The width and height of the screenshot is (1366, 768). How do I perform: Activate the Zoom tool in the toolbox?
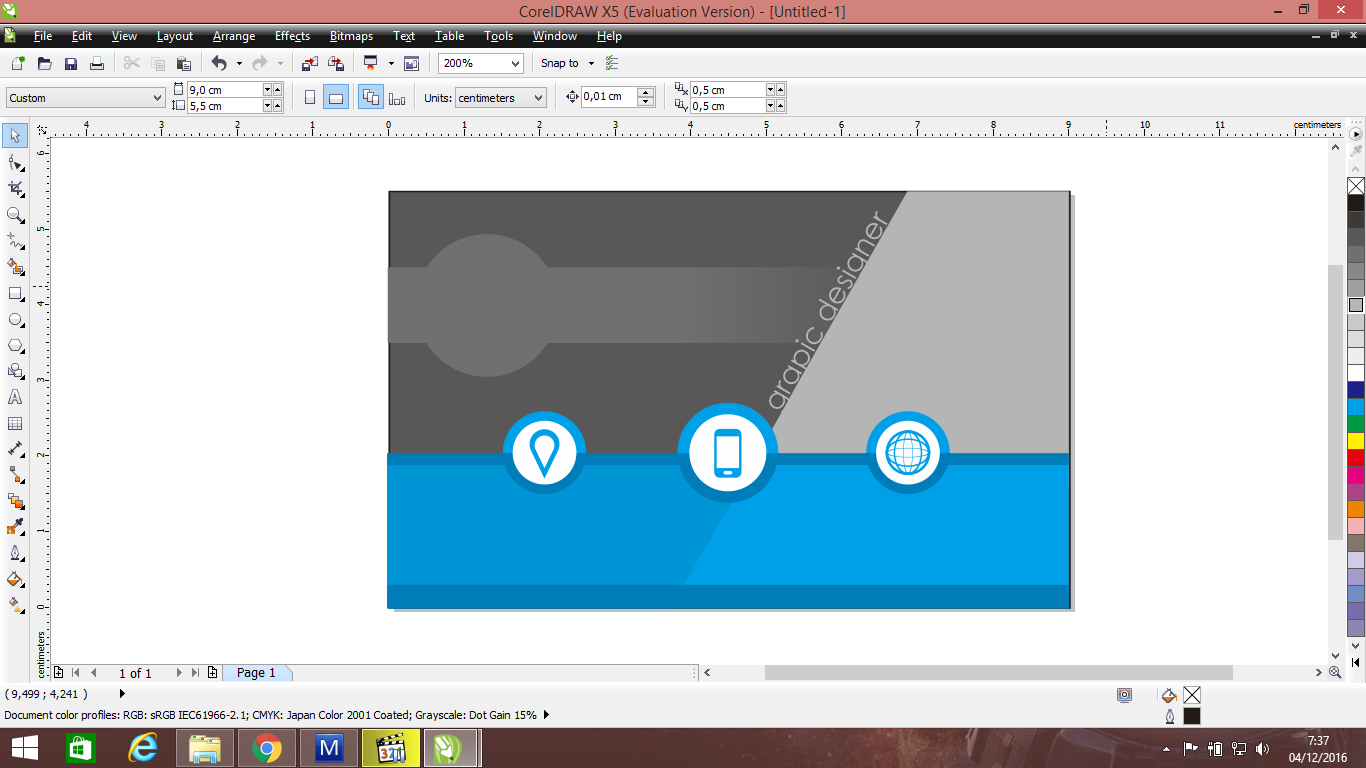click(x=15, y=214)
